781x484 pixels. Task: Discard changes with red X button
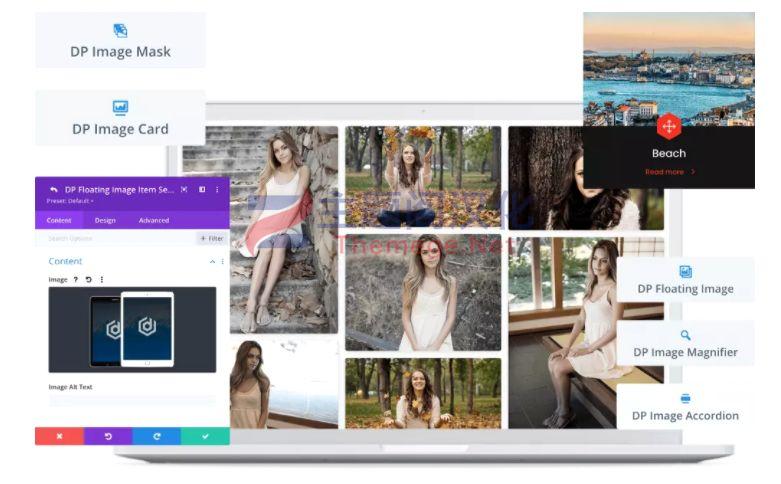pos(59,436)
